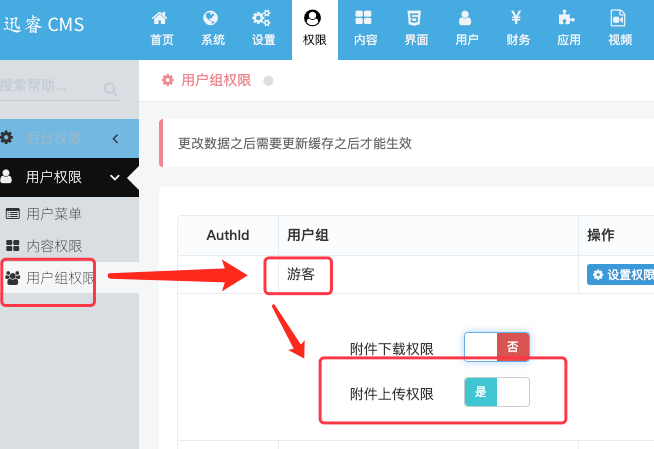Screen dimensions: 654x449
Task: Click the 用户组权限 page heading link
Action: [216, 80]
